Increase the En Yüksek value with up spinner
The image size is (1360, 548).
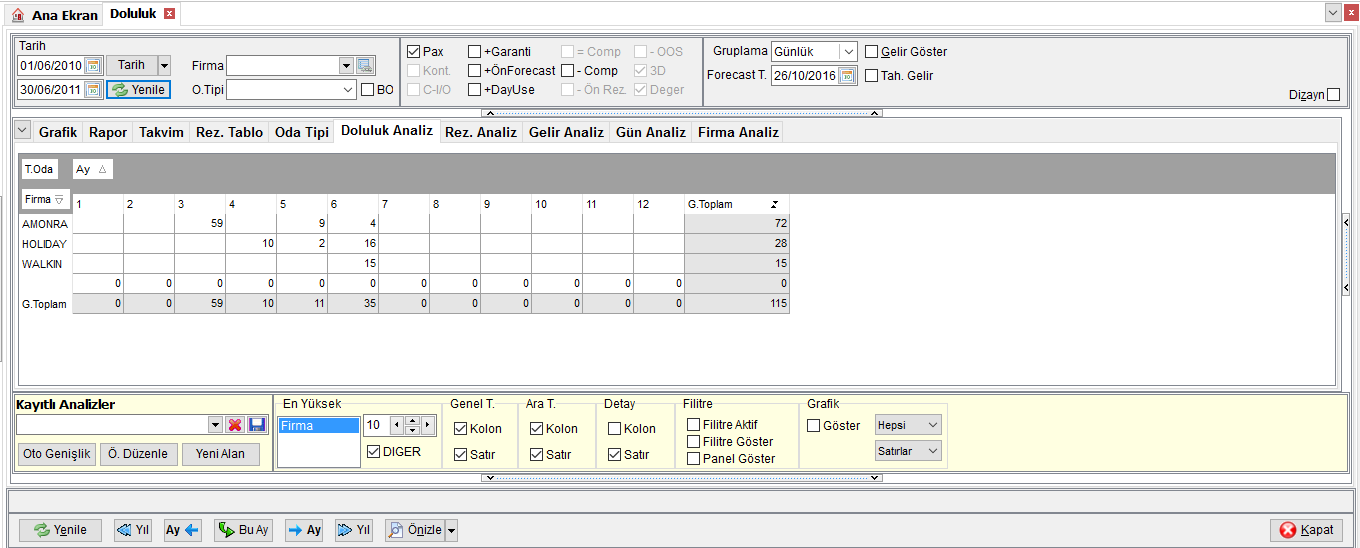pyautogui.click(x=412, y=420)
